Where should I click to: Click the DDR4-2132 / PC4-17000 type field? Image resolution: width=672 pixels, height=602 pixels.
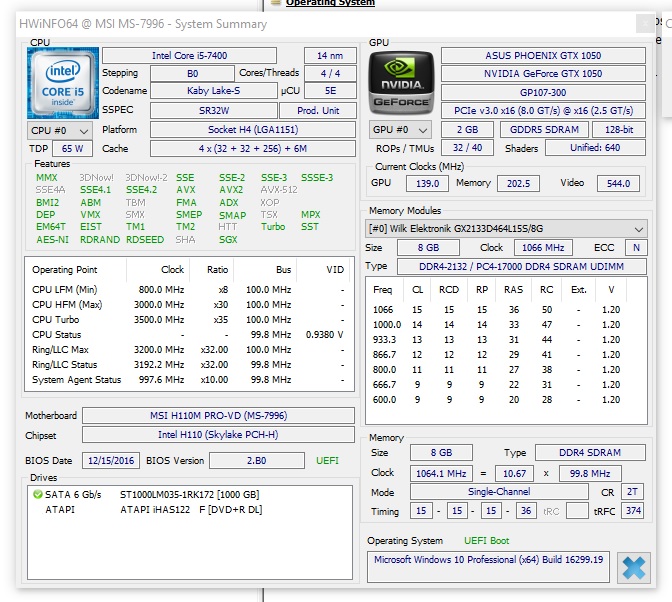click(522, 267)
